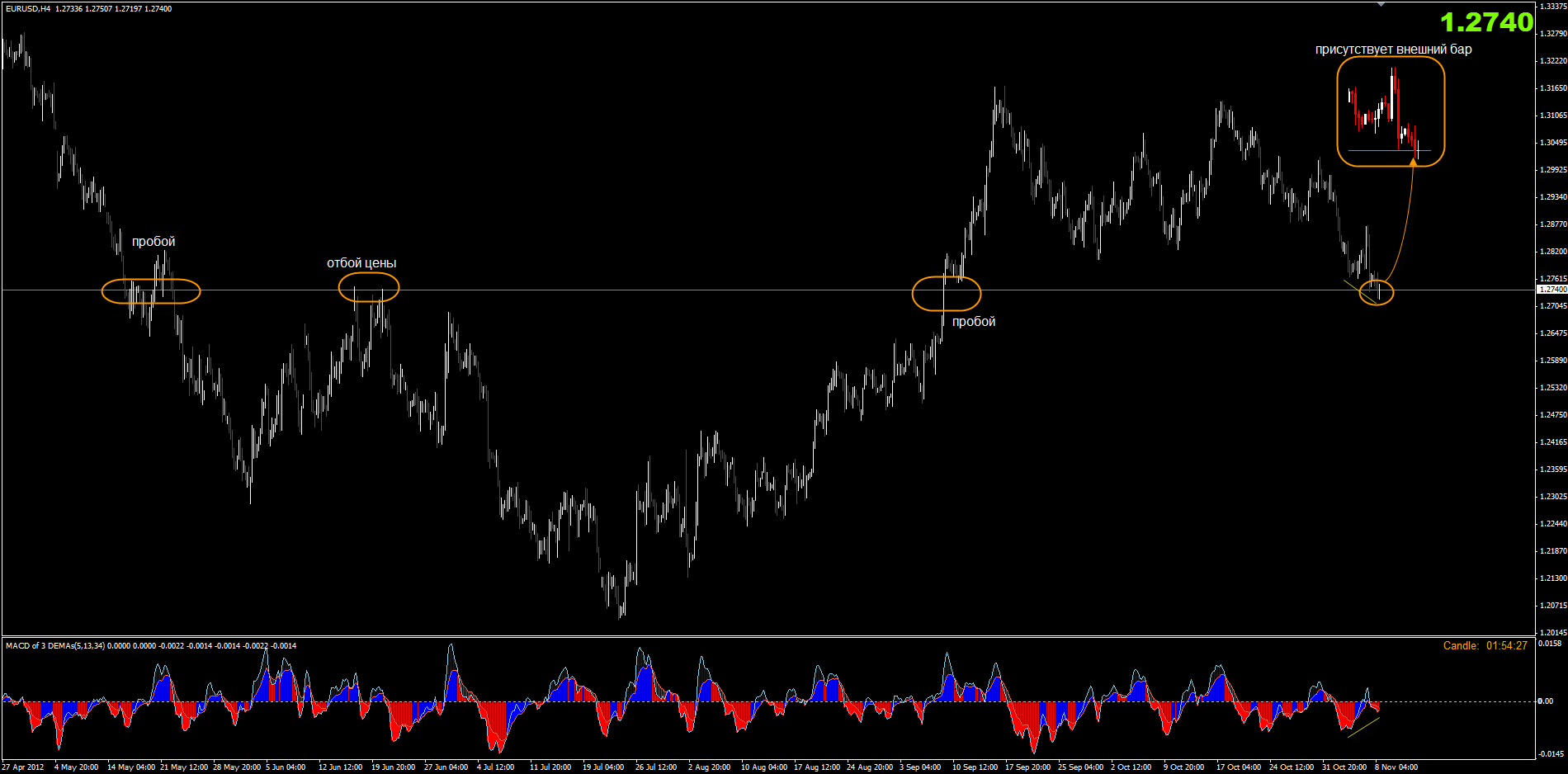Click the 19 Jun 20:00 time axis label
Screen dimensions: 1568x774
[393, 767]
